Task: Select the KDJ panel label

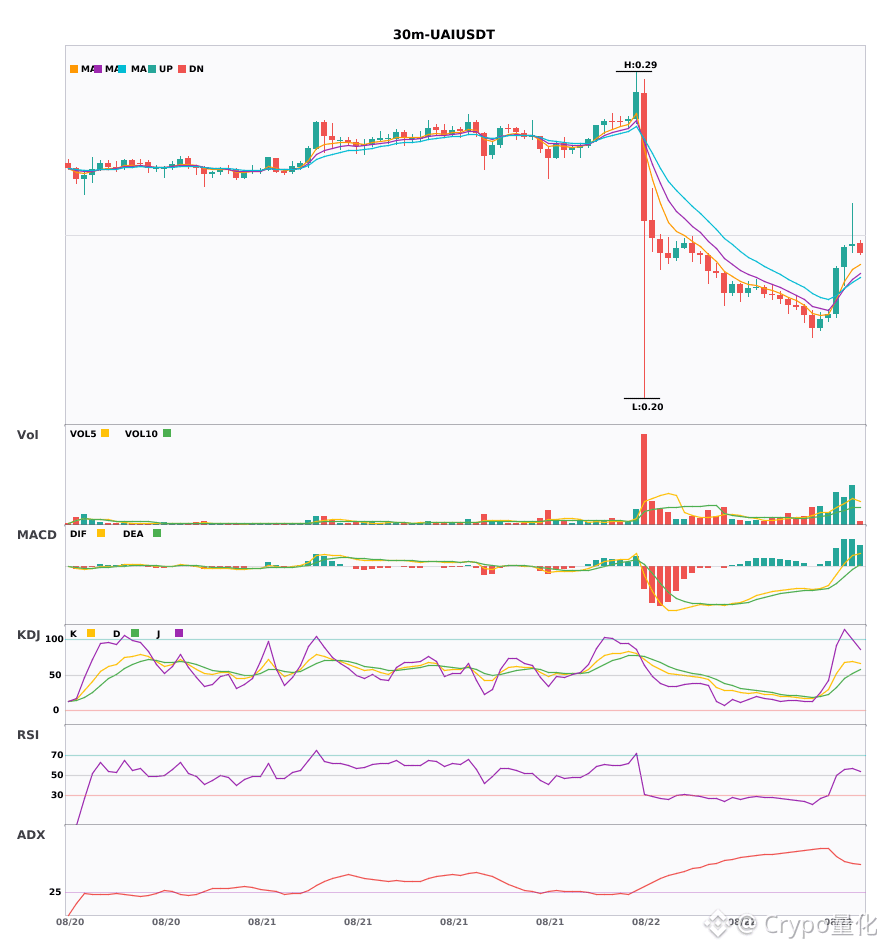Action: point(28,634)
